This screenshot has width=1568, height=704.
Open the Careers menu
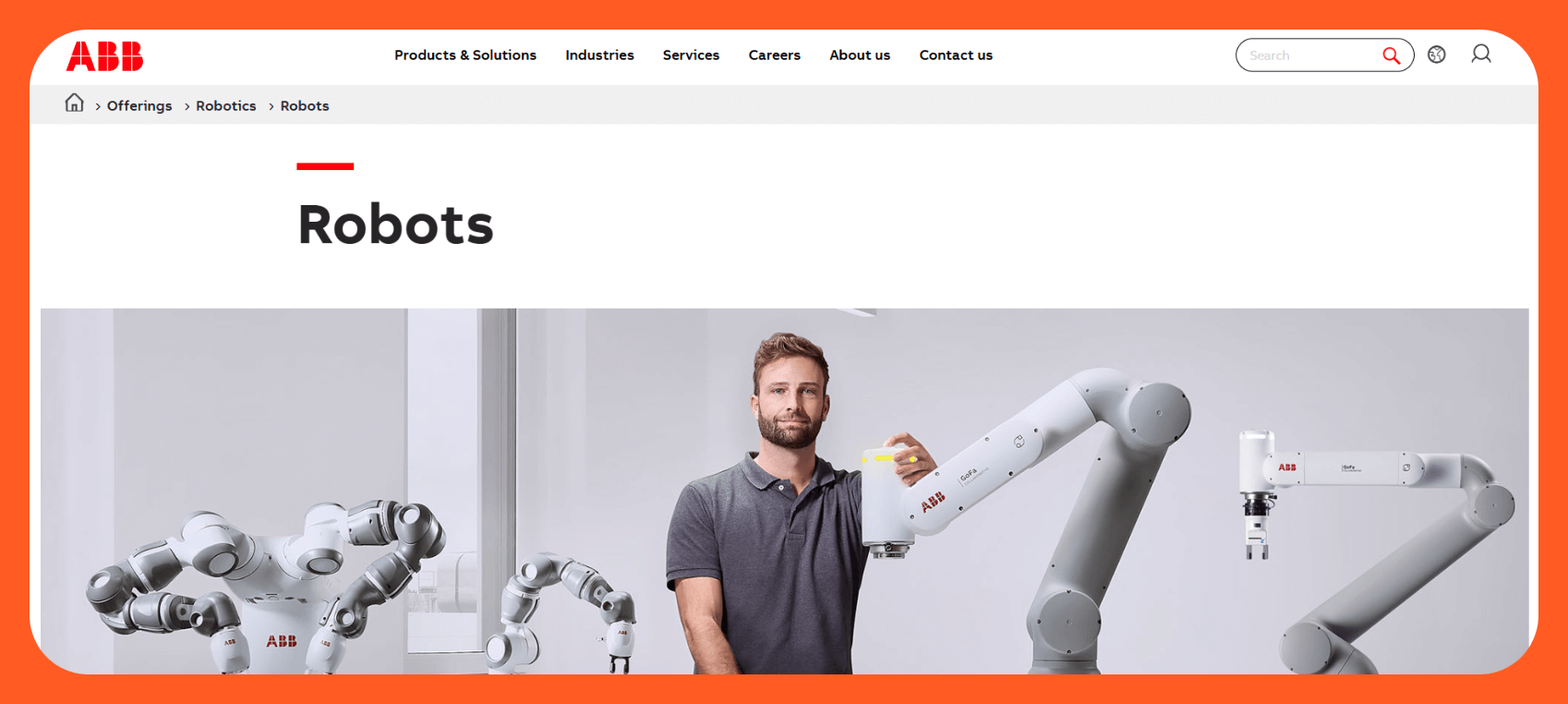pos(774,55)
